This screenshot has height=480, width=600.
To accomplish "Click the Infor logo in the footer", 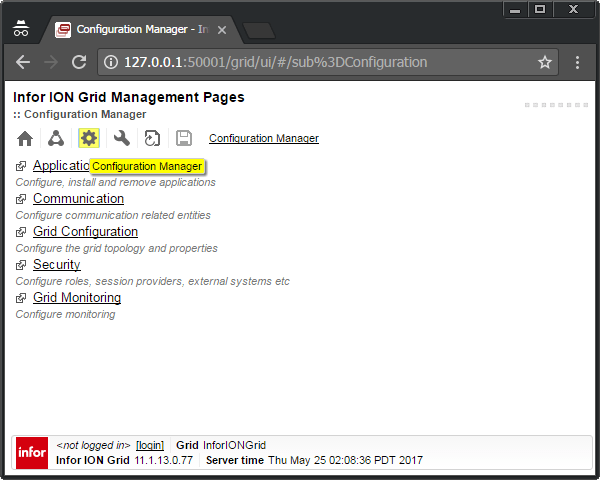I will click(x=32, y=453).
